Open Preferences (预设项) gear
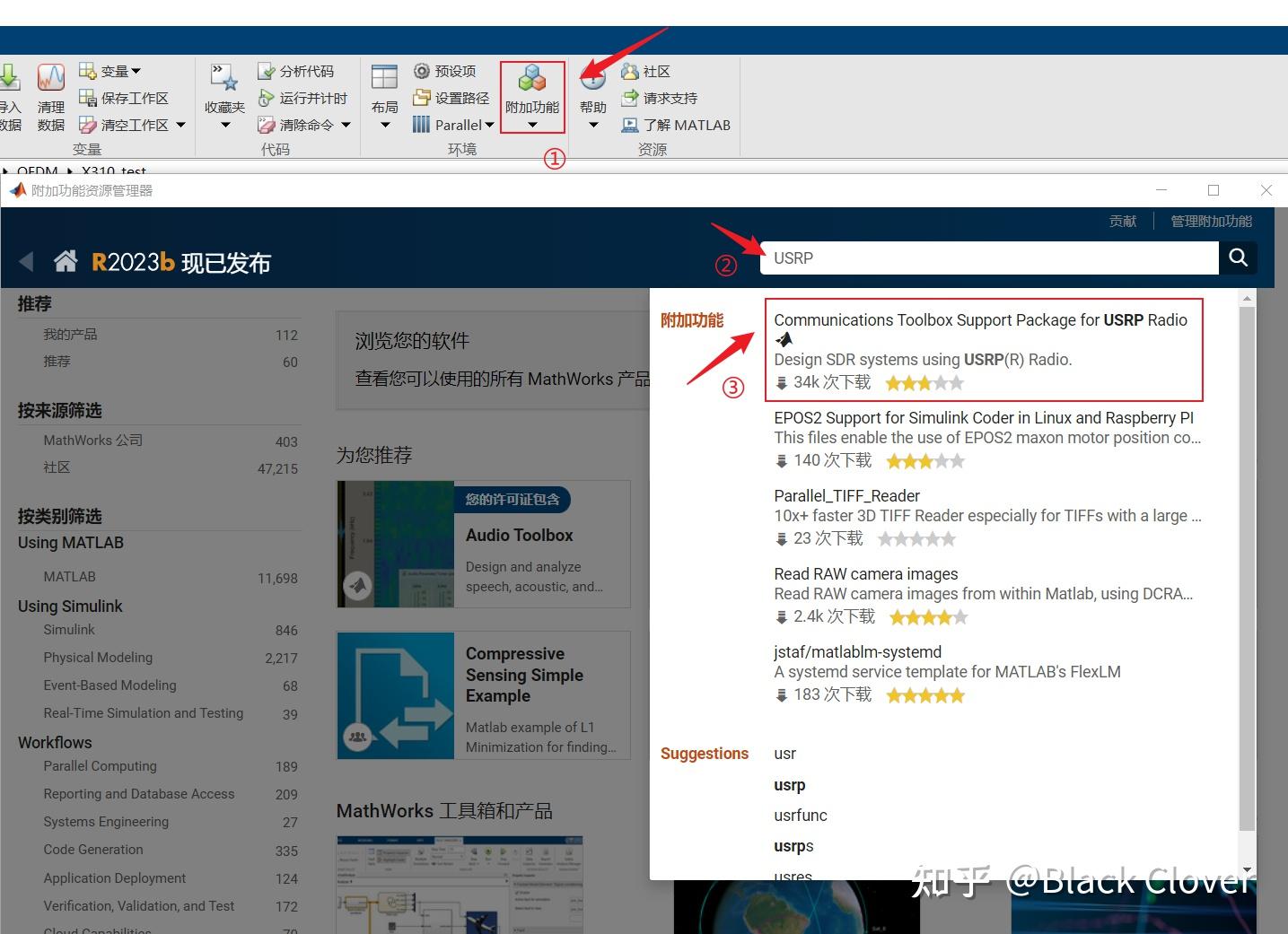The width and height of the screenshot is (1288, 934). click(444, 71)
